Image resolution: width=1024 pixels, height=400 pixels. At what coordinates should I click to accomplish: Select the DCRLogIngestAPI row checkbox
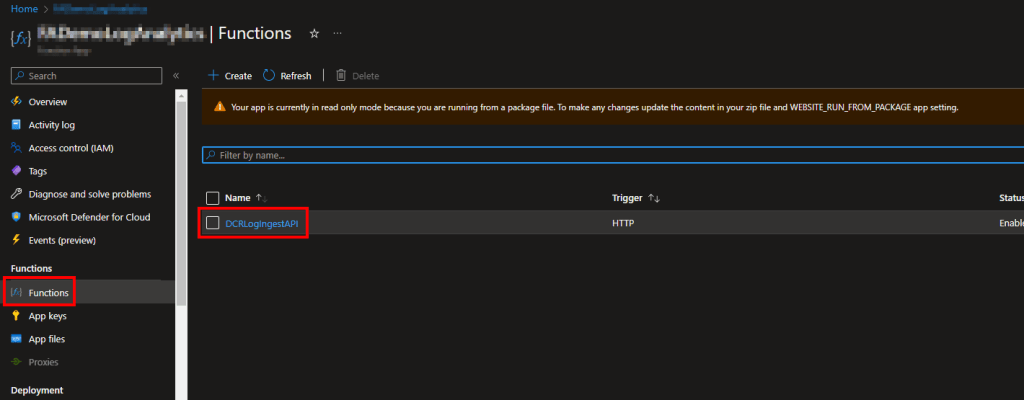[x=212, y=223]
